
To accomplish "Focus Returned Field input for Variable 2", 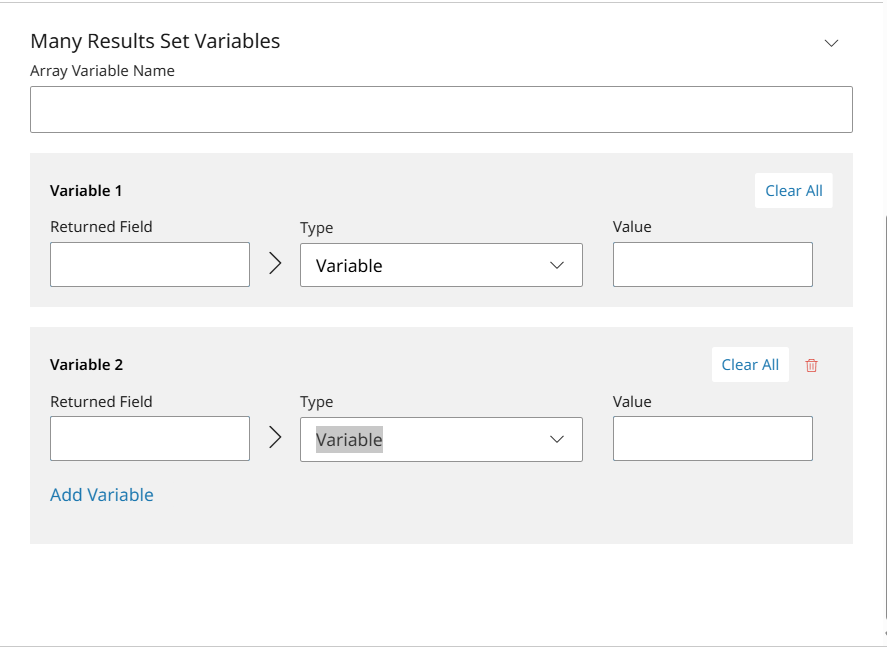I will pyautogui.click(x=150, y=439).
